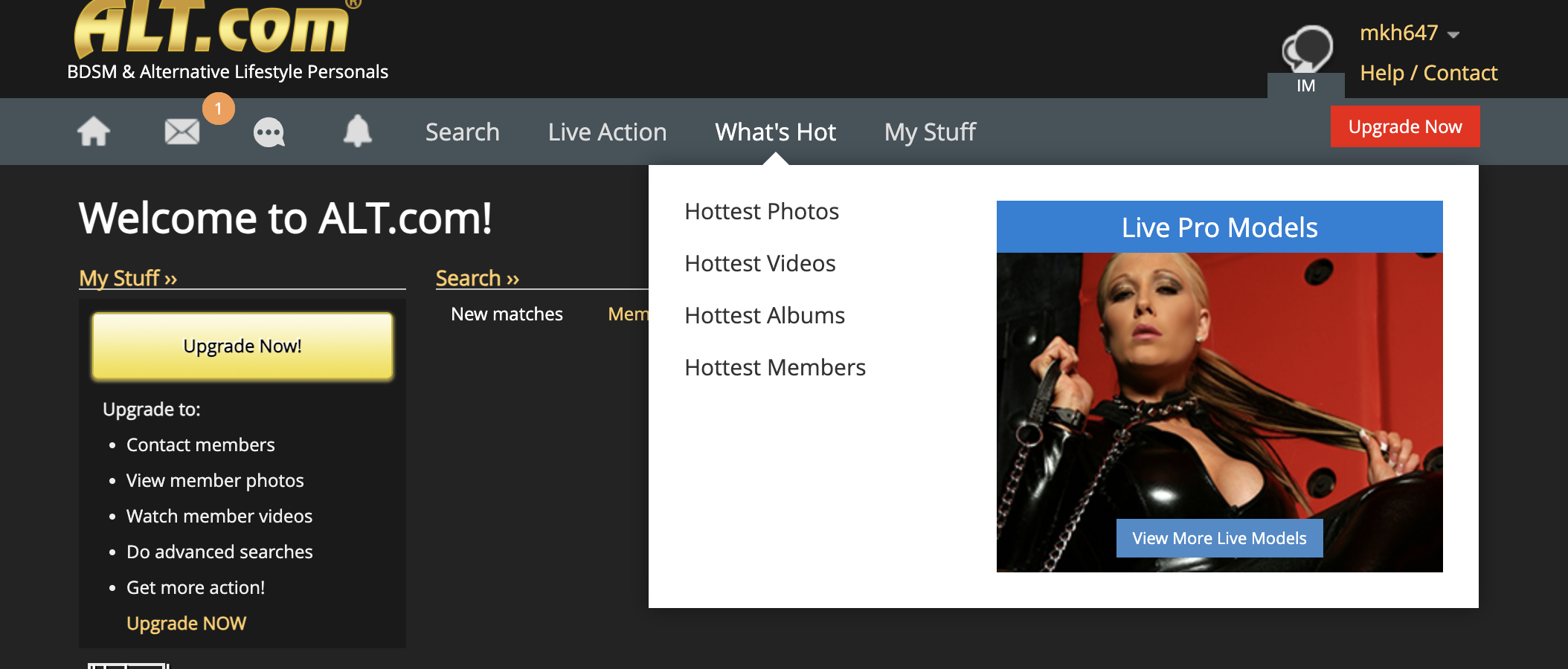Image resolution: width=1568 pixels, height=669 pixels.
Task: Select Hottest Videos from the menu
Action: click(760, 264)
